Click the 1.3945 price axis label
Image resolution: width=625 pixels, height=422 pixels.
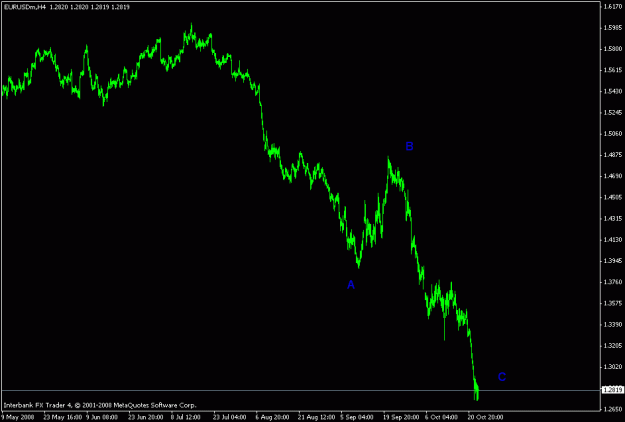click(613, 261)
